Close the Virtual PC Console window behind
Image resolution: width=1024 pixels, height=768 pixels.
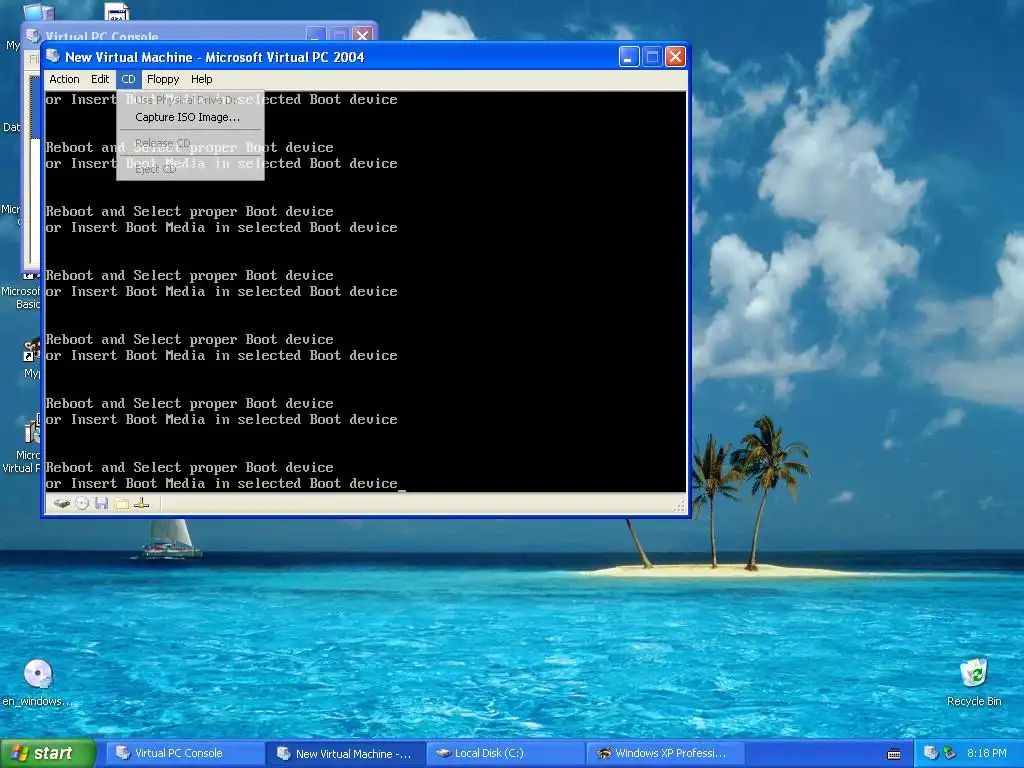(x=362, y=34)
